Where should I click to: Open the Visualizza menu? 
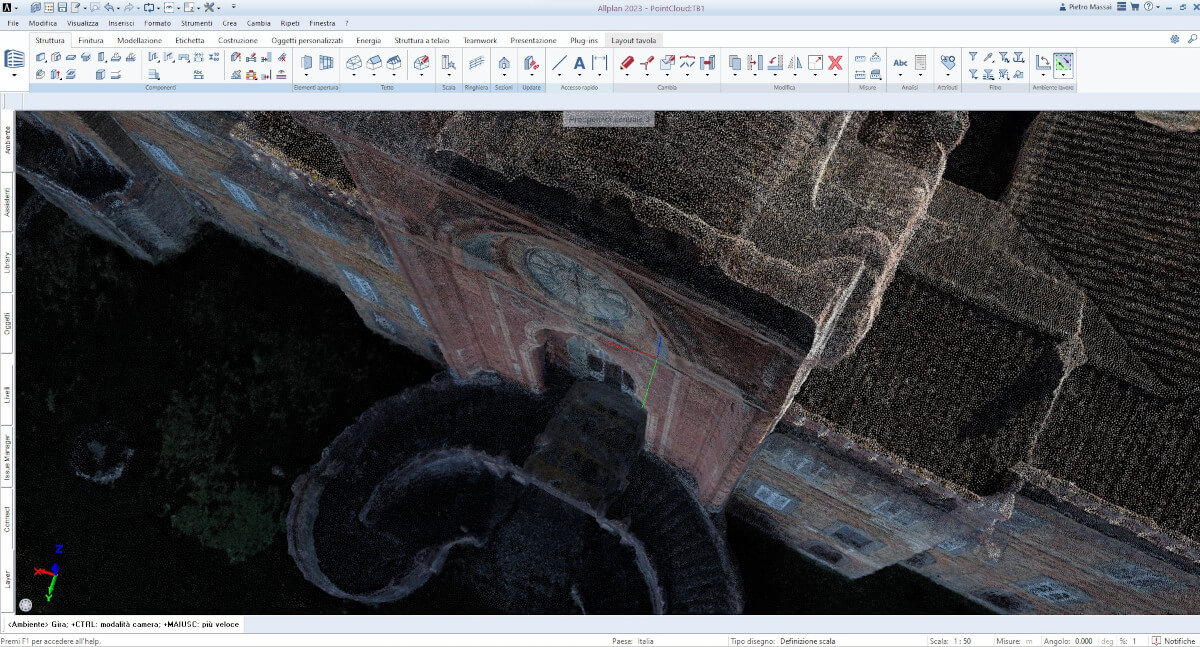[83, 22]
